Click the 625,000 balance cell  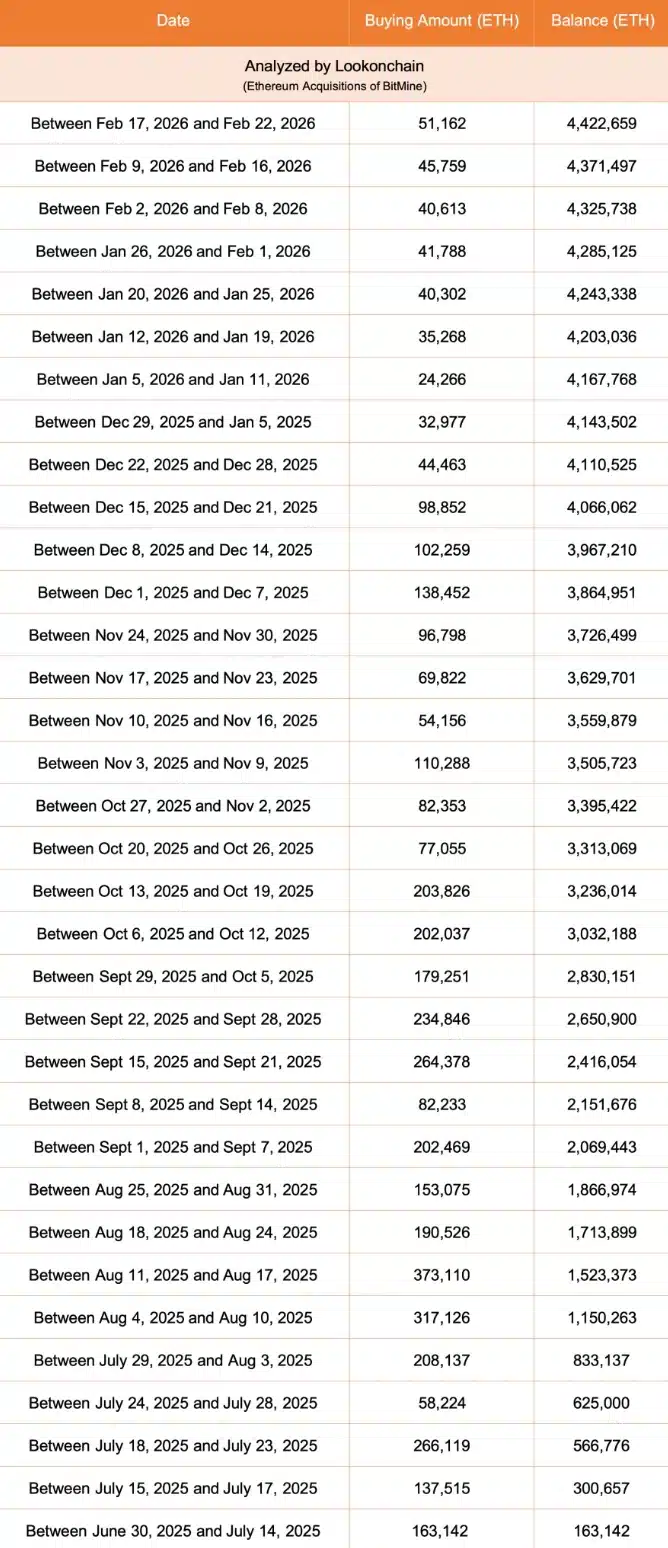pyautogui.click(x=601, y=1403)
